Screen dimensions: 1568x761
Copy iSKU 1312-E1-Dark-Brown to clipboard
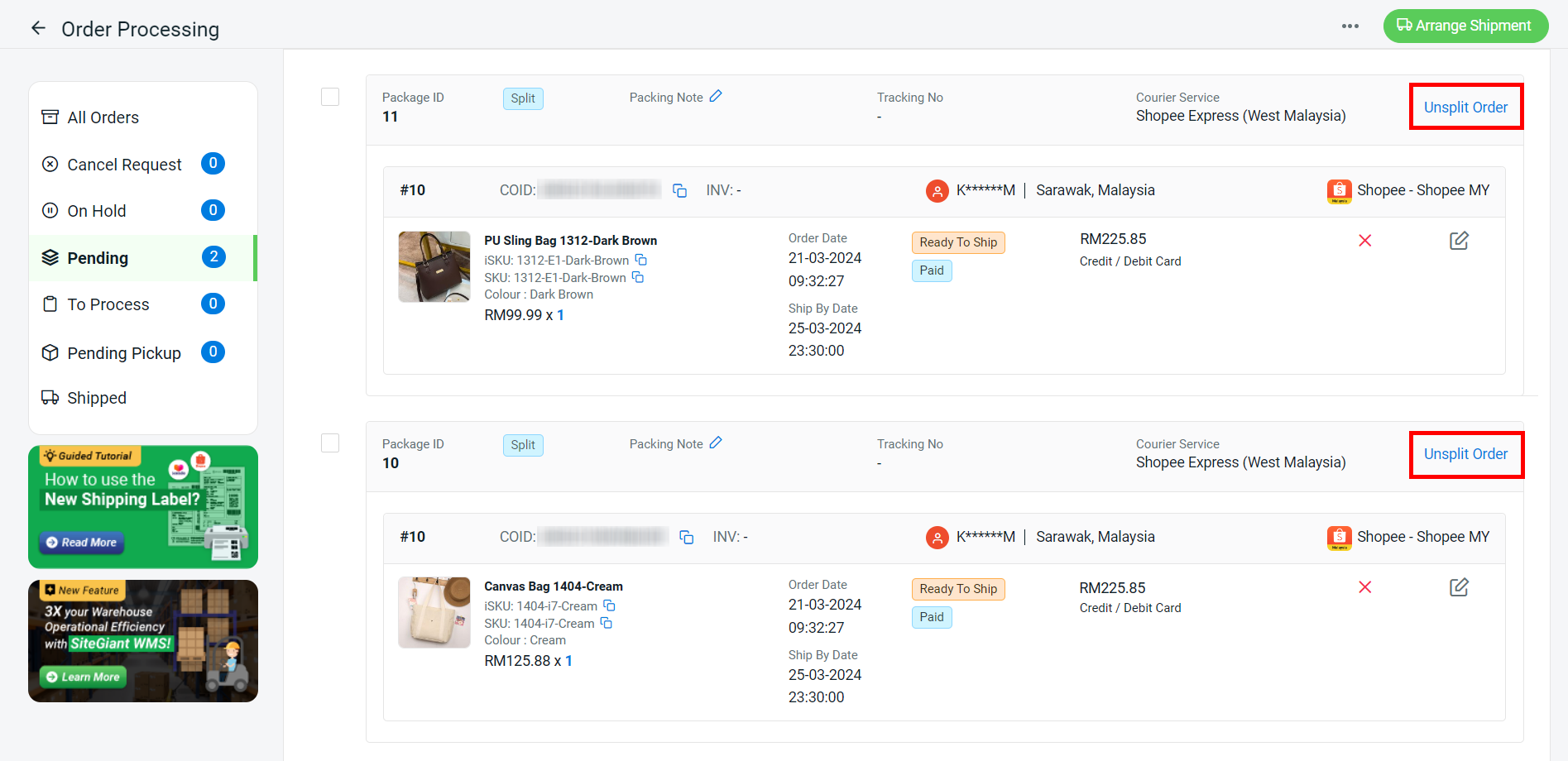coord(640,260)
